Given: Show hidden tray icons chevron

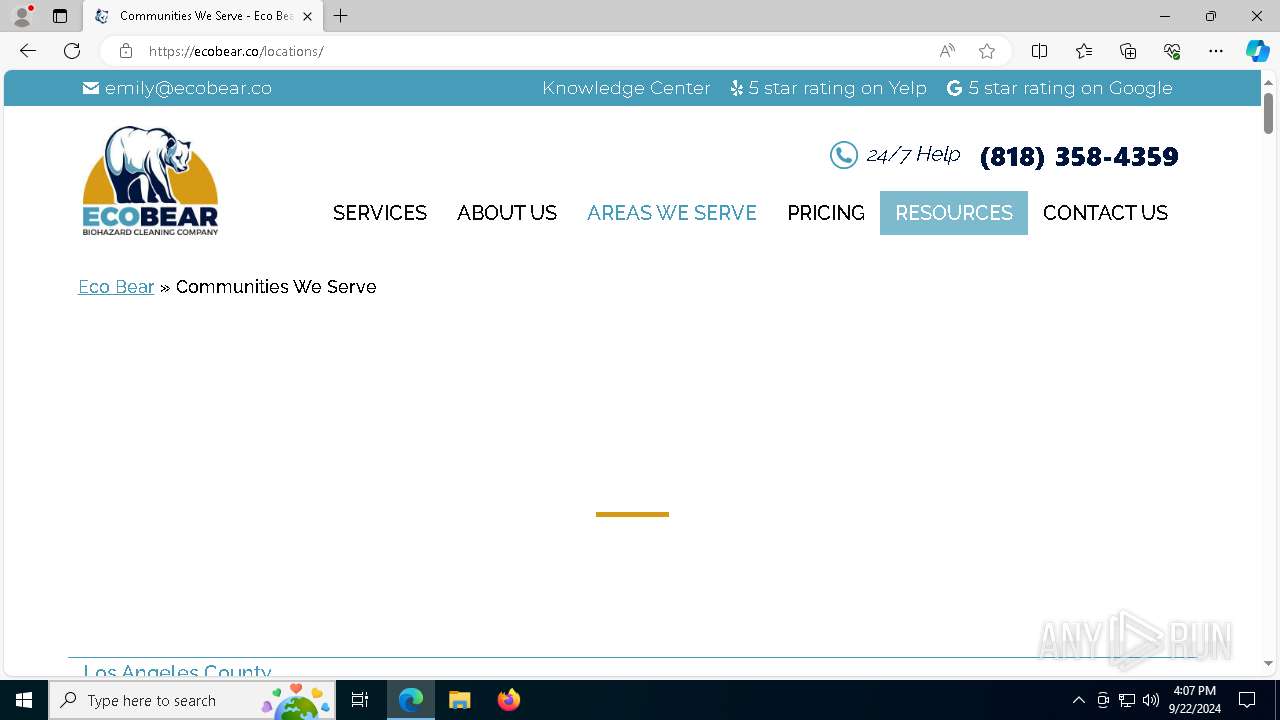Looking at the screenshot, I should click(1078, 700).
